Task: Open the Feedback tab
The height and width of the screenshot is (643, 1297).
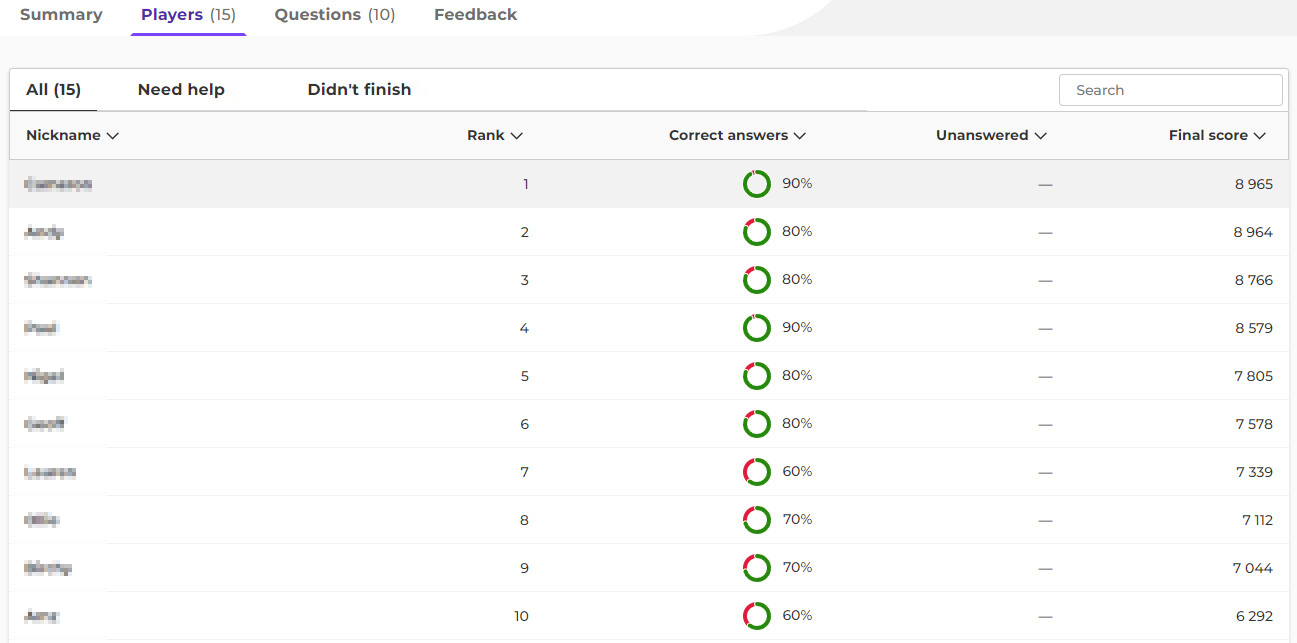Action: pyautogui.click(x=475, y=15)
